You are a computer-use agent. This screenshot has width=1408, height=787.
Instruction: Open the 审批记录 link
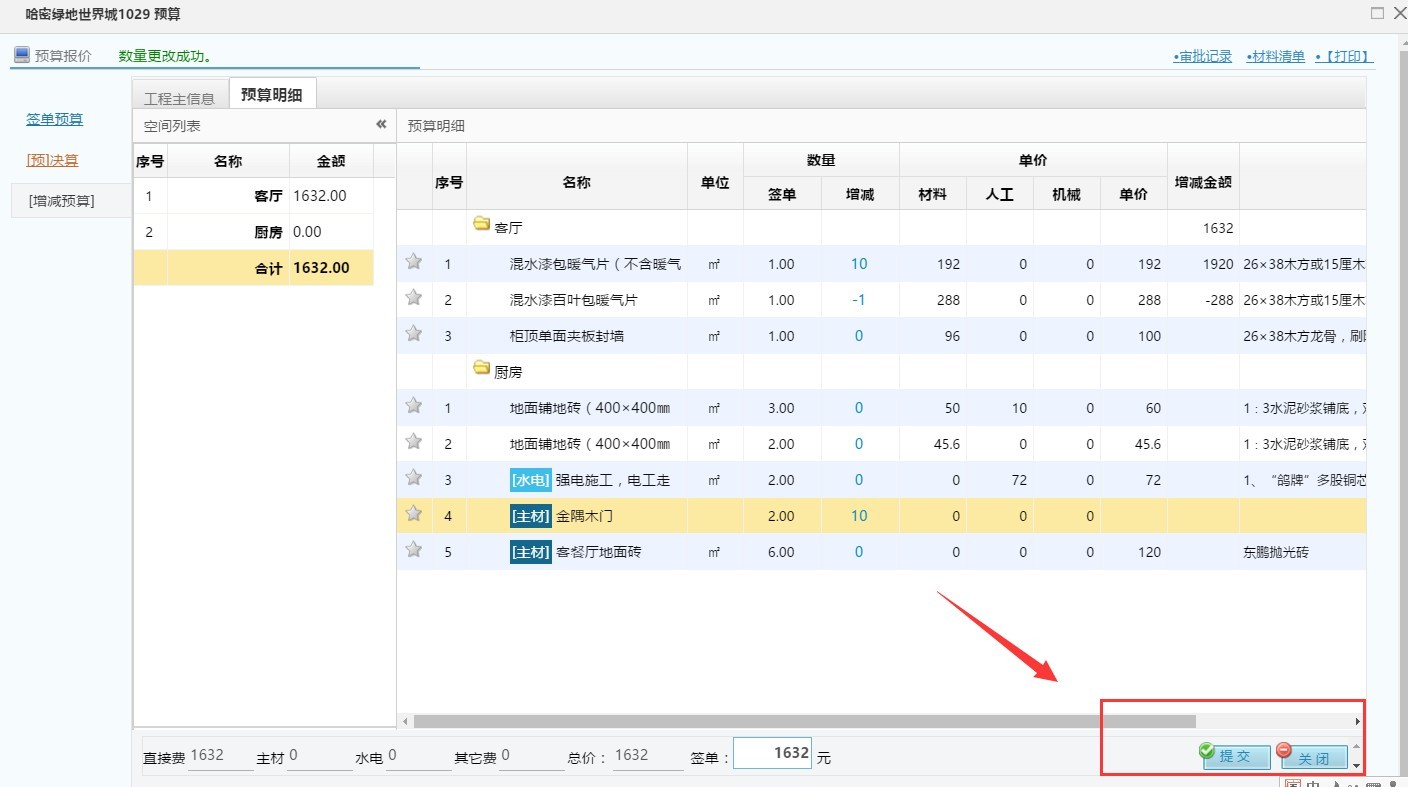point(1205,56)
